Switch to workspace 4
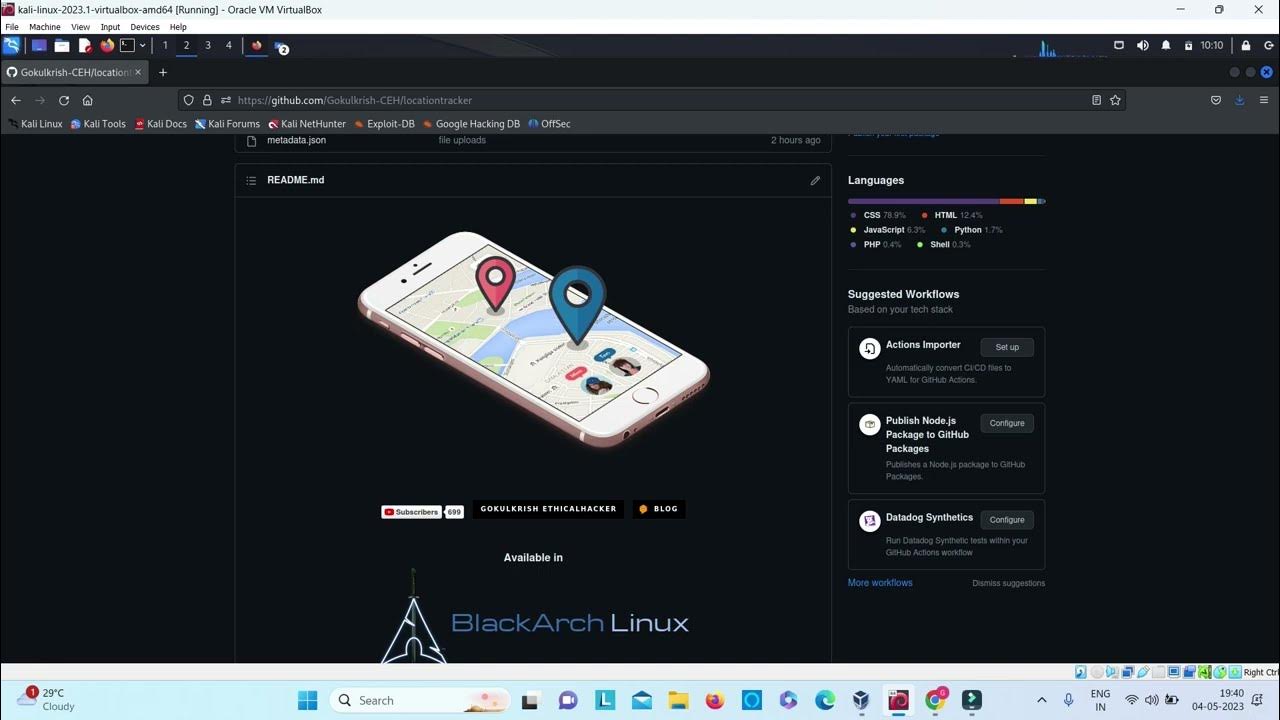Viewport: 1280px width, 720px height. pyautogui.click(x=229, y=46)
